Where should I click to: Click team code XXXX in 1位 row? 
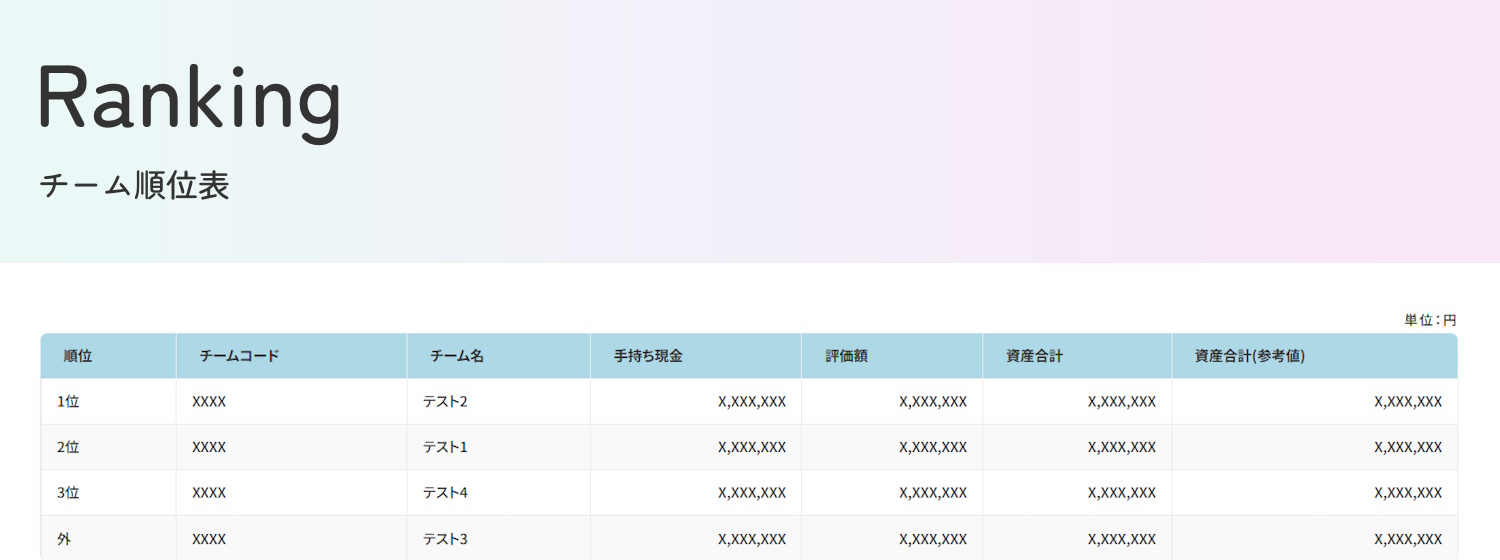209,402
